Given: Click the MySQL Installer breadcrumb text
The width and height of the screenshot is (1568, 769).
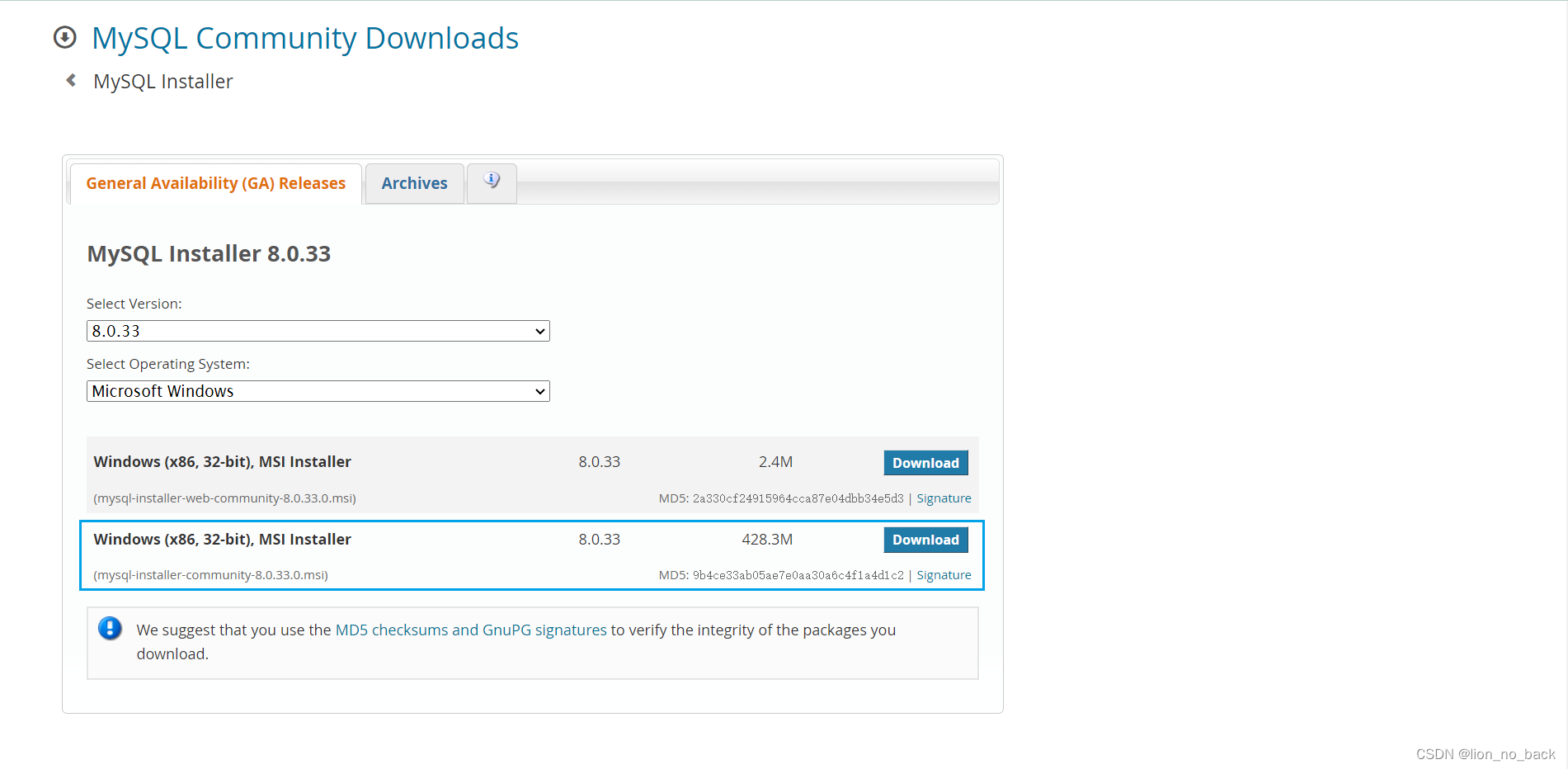Looking at the screenshot, I should coord(163,82).
